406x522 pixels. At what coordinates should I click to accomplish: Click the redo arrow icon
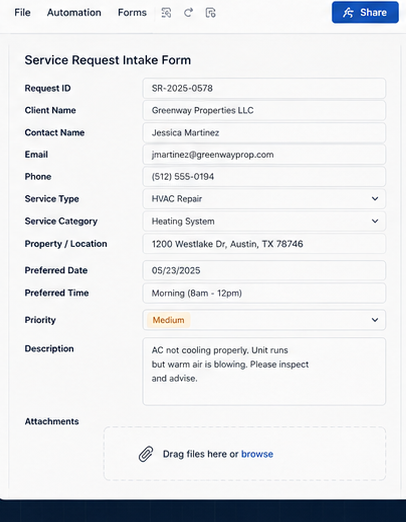188,13
